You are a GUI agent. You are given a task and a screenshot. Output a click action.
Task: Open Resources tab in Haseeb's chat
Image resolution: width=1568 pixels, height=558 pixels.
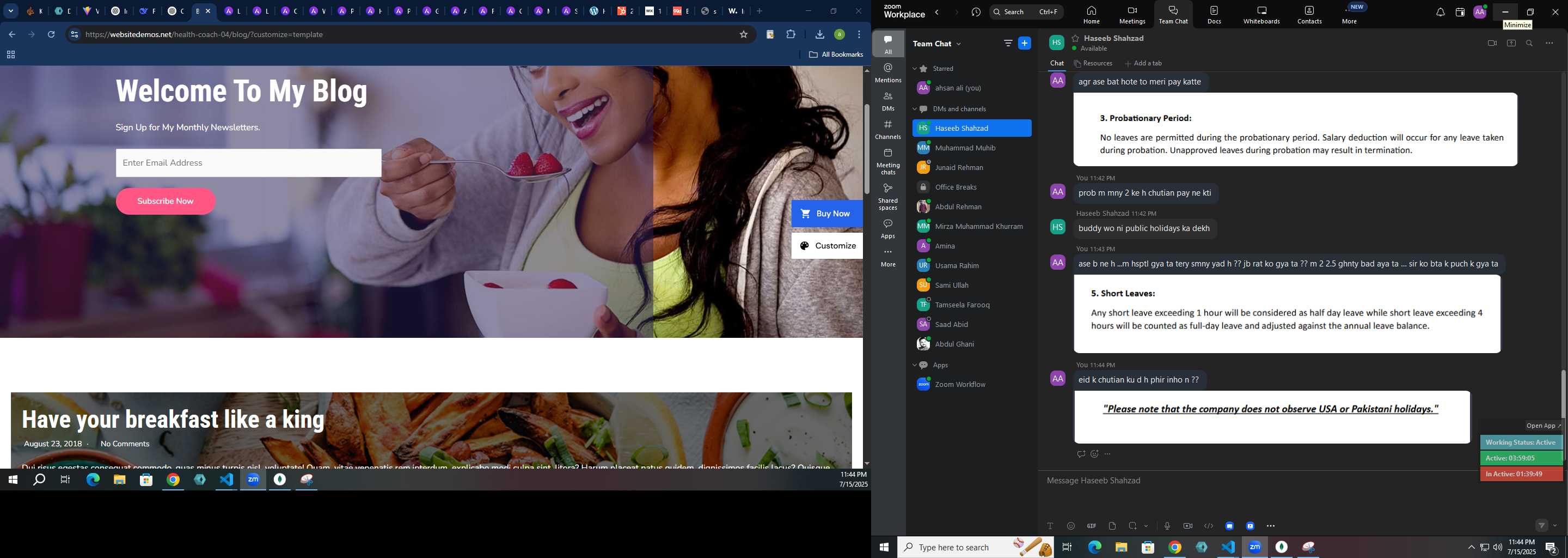pos(1093,63)
